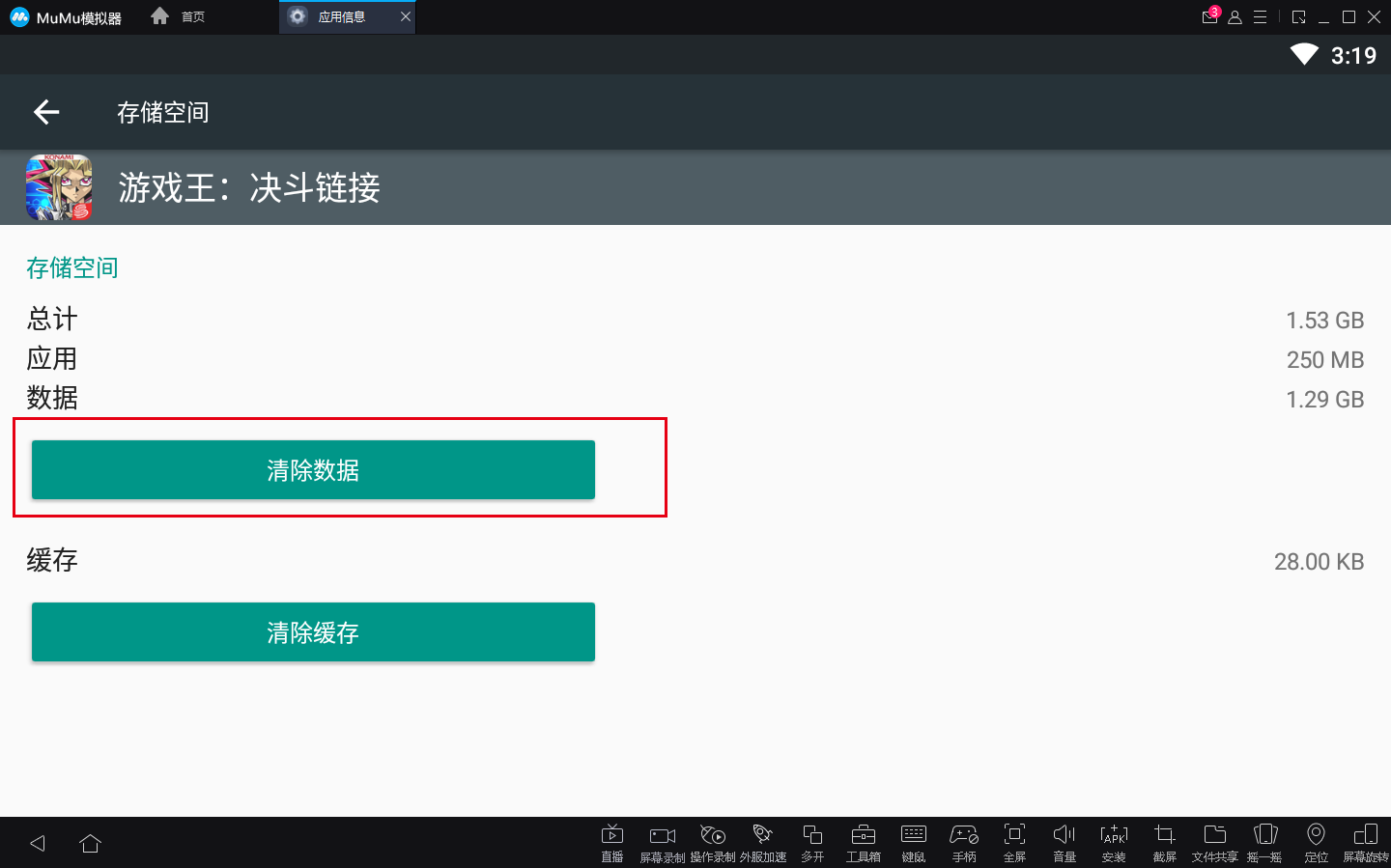Click the 游戏王：决斗链接 app title

point(249,187)
